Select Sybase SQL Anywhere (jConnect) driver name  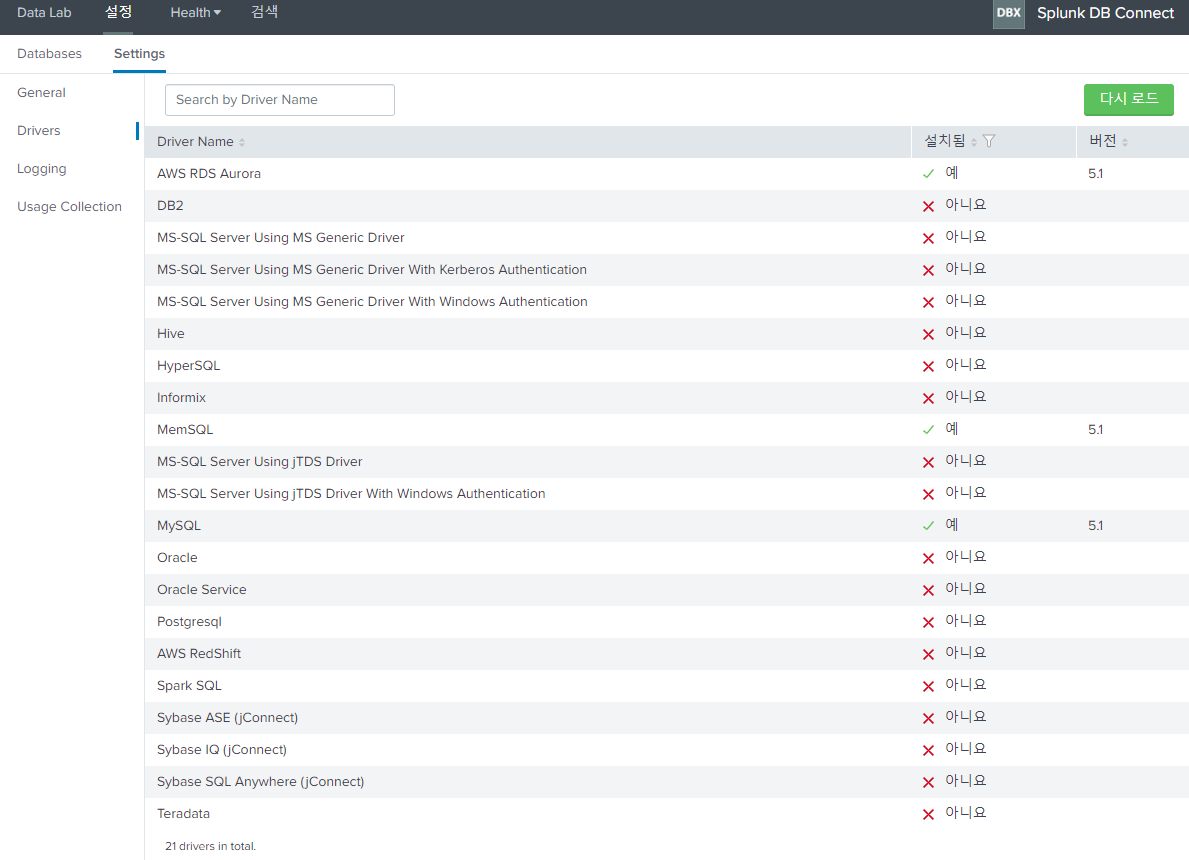click(x=260, y=782)
